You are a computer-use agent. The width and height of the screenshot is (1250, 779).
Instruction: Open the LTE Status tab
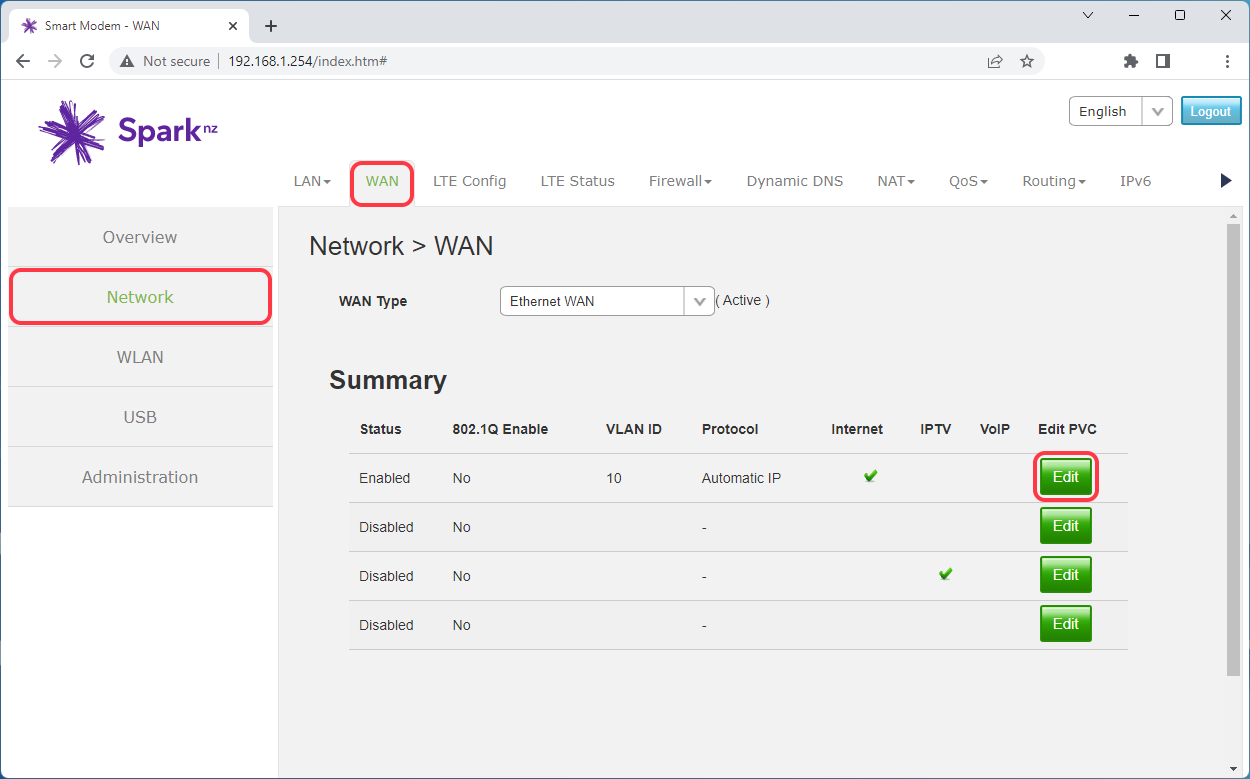pos(577,181)
